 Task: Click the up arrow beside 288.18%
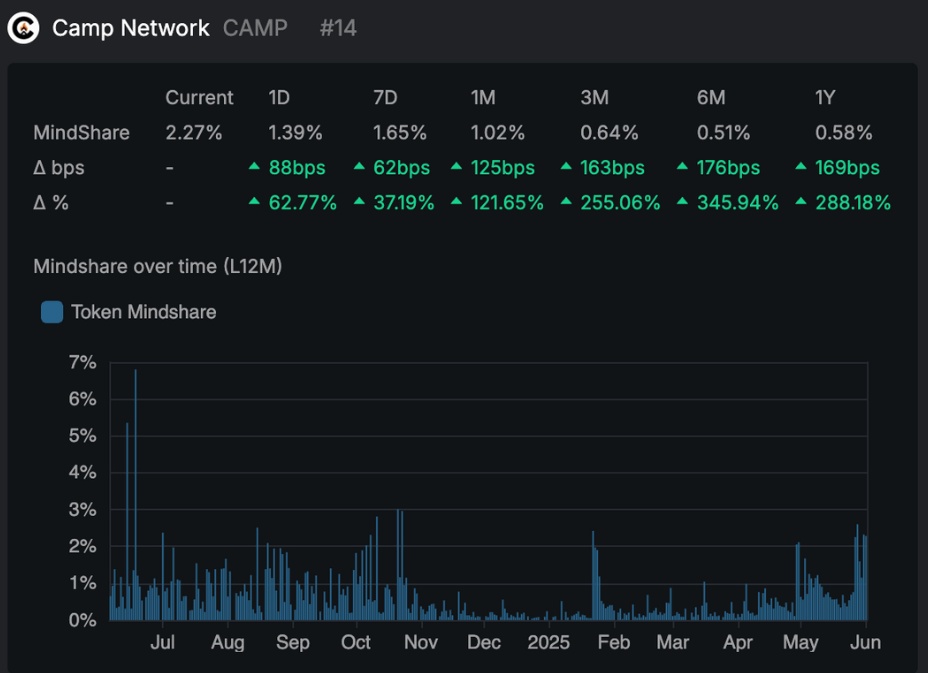point(801,201)
